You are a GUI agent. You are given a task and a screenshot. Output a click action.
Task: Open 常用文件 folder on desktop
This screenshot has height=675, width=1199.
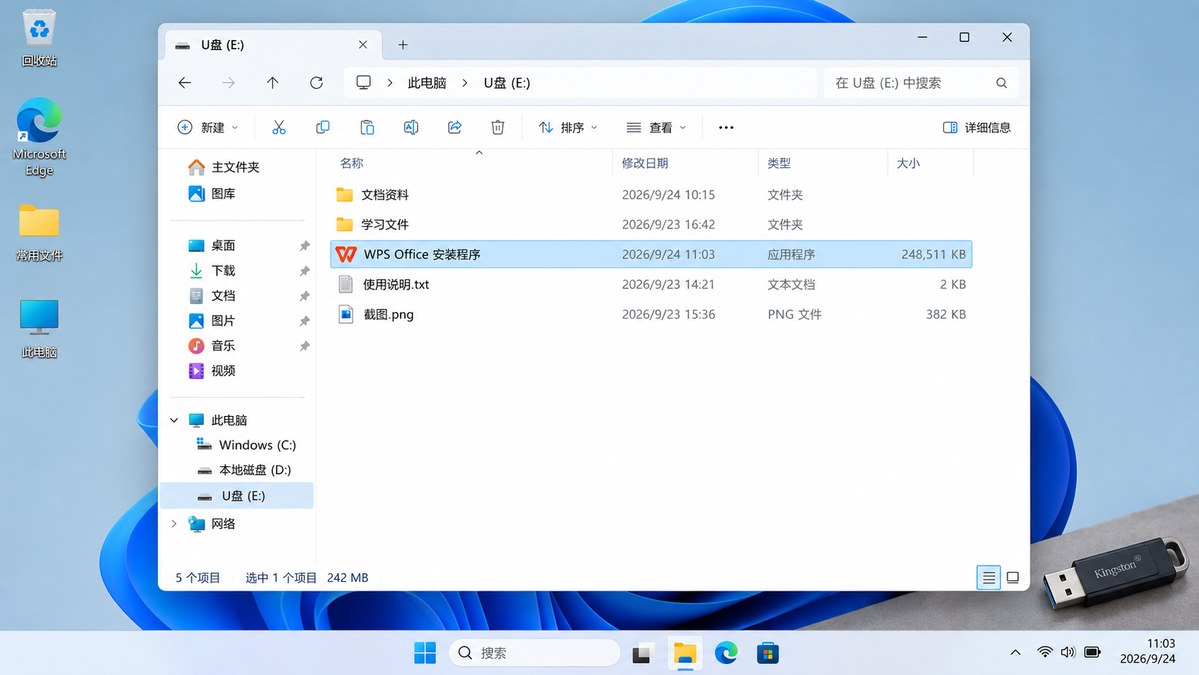click(x=39, y=233)
